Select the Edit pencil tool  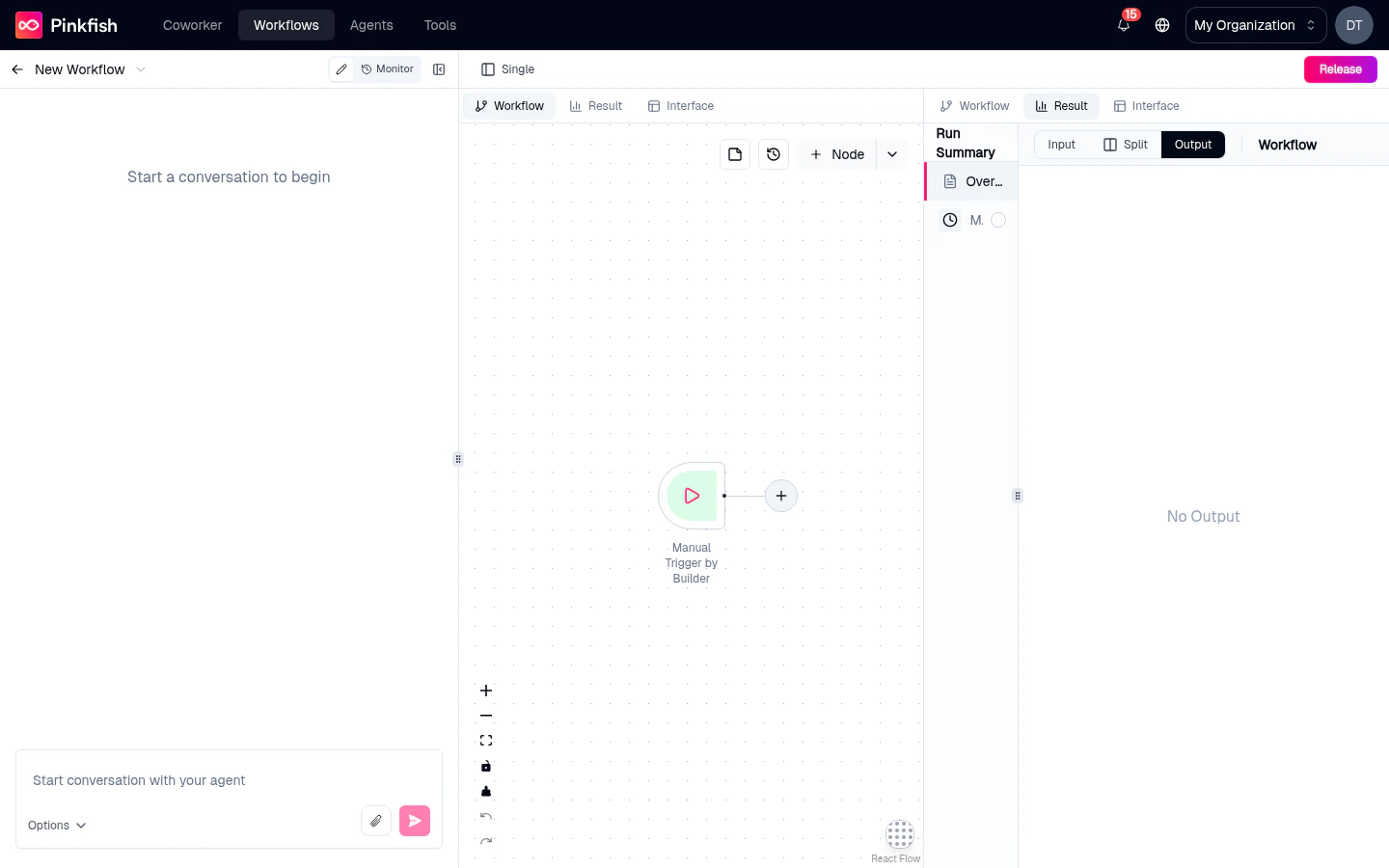(x=341, y=68)
